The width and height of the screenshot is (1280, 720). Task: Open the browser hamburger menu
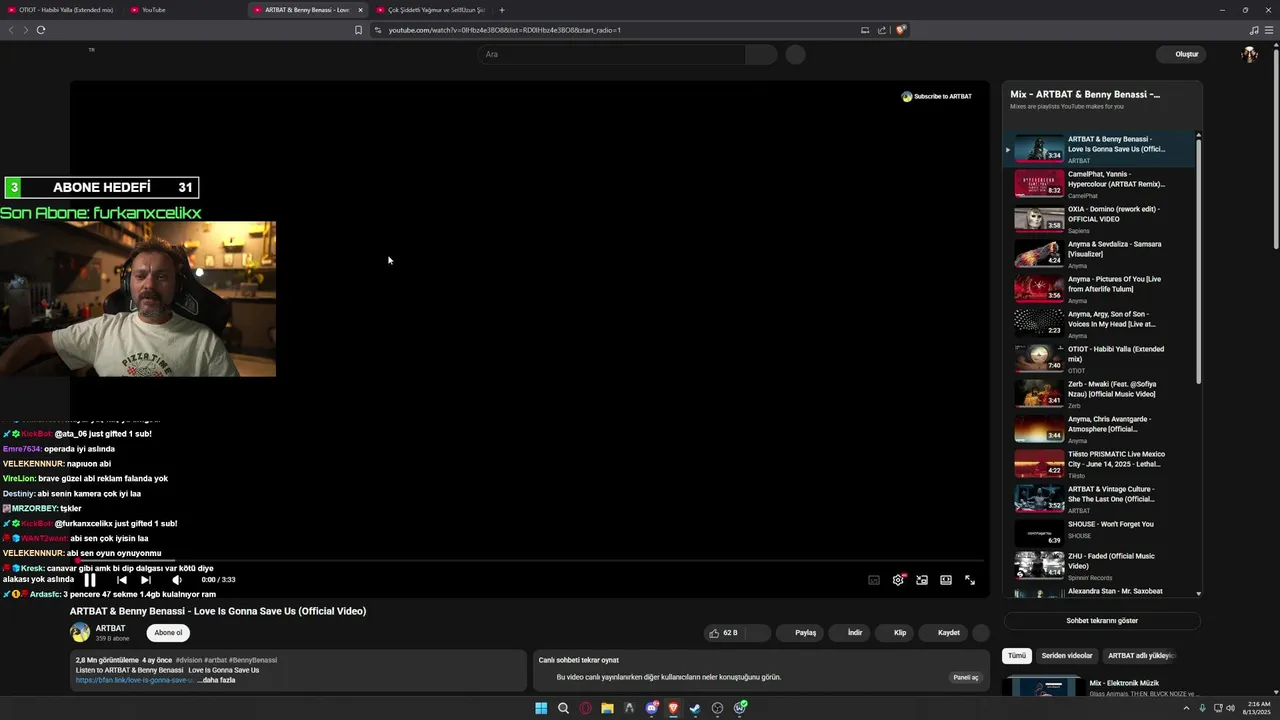pos(1269,30)
